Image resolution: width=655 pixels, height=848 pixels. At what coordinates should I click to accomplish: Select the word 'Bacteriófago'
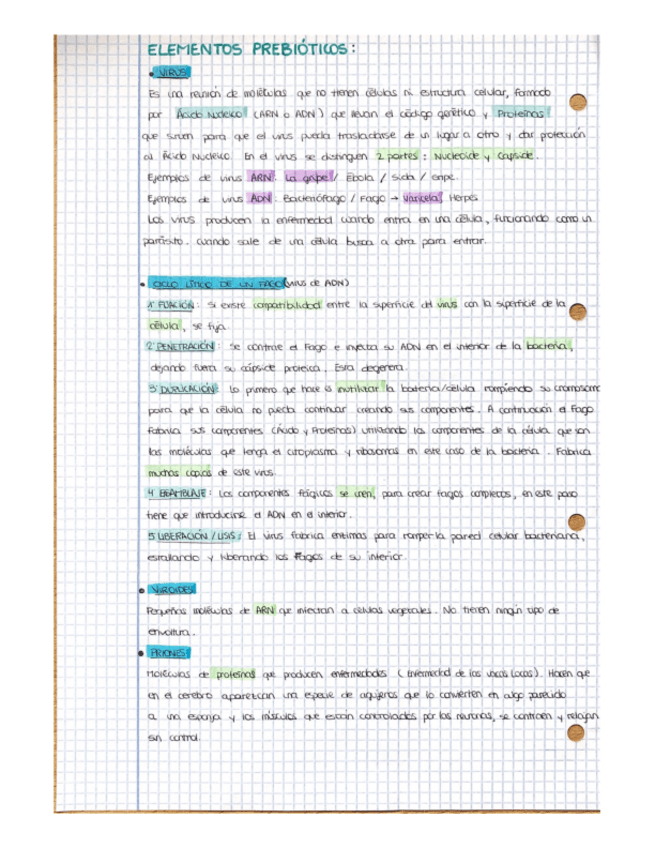click(314, 198)
